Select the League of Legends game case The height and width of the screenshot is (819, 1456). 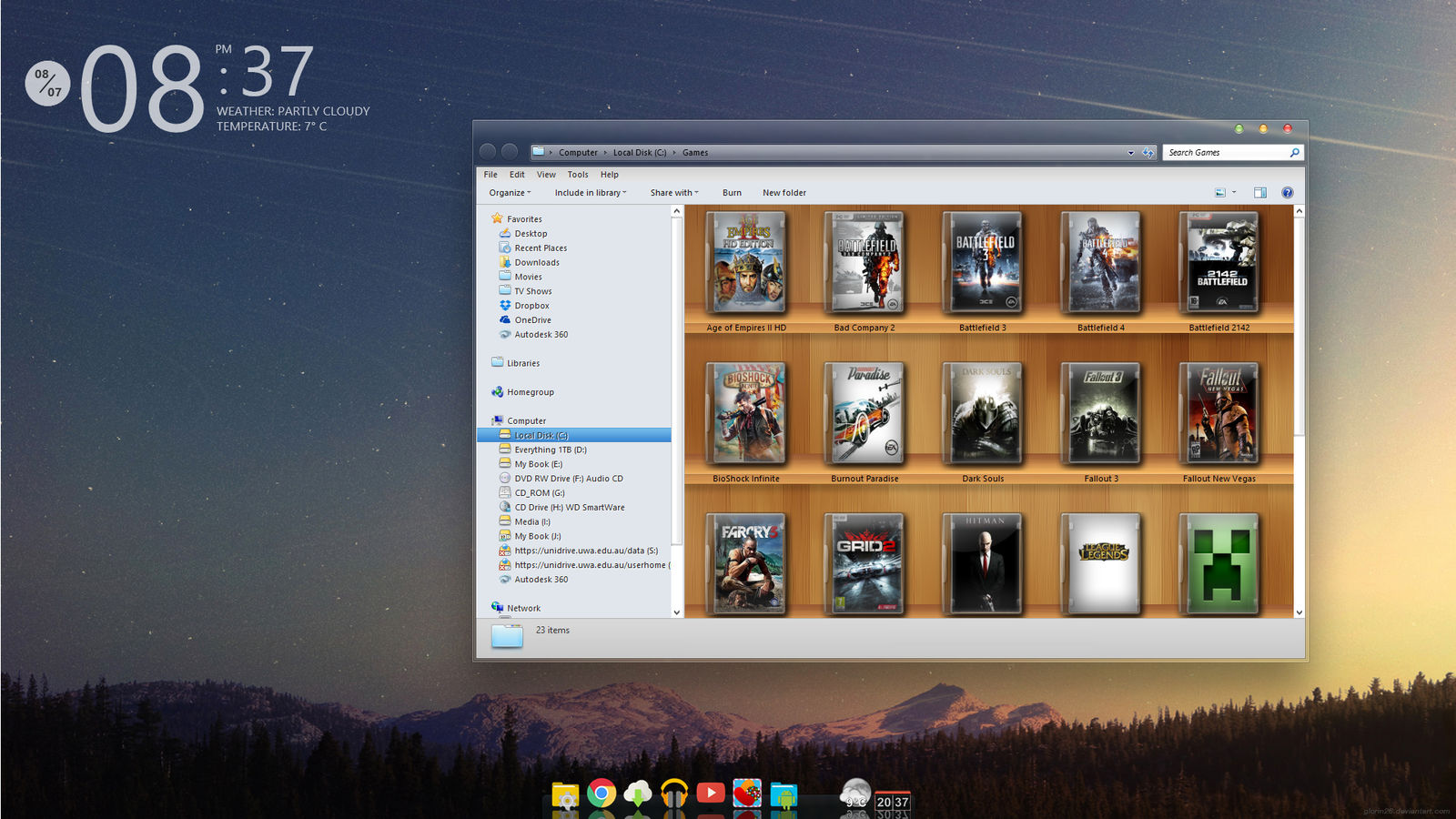1101,564
